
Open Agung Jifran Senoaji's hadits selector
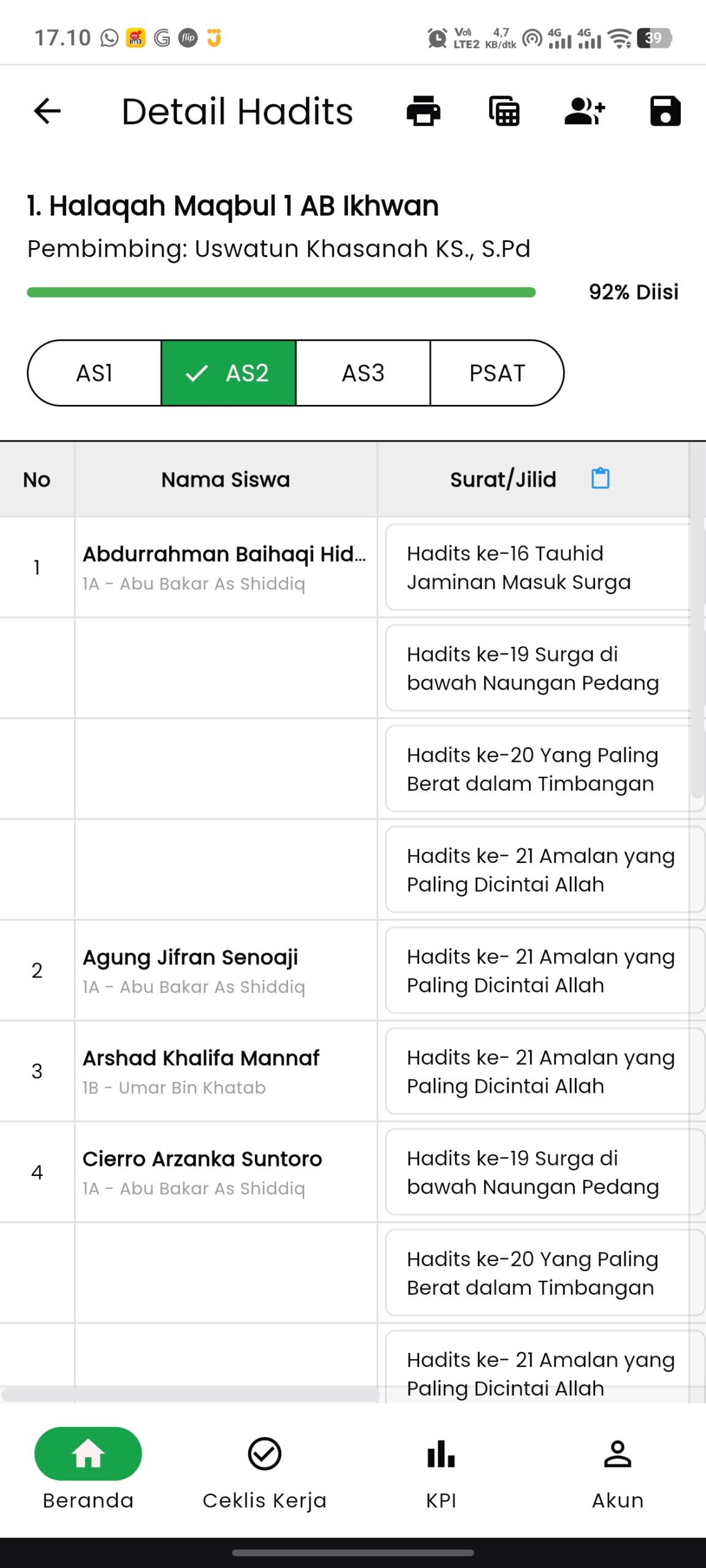(x=544, y=970)
